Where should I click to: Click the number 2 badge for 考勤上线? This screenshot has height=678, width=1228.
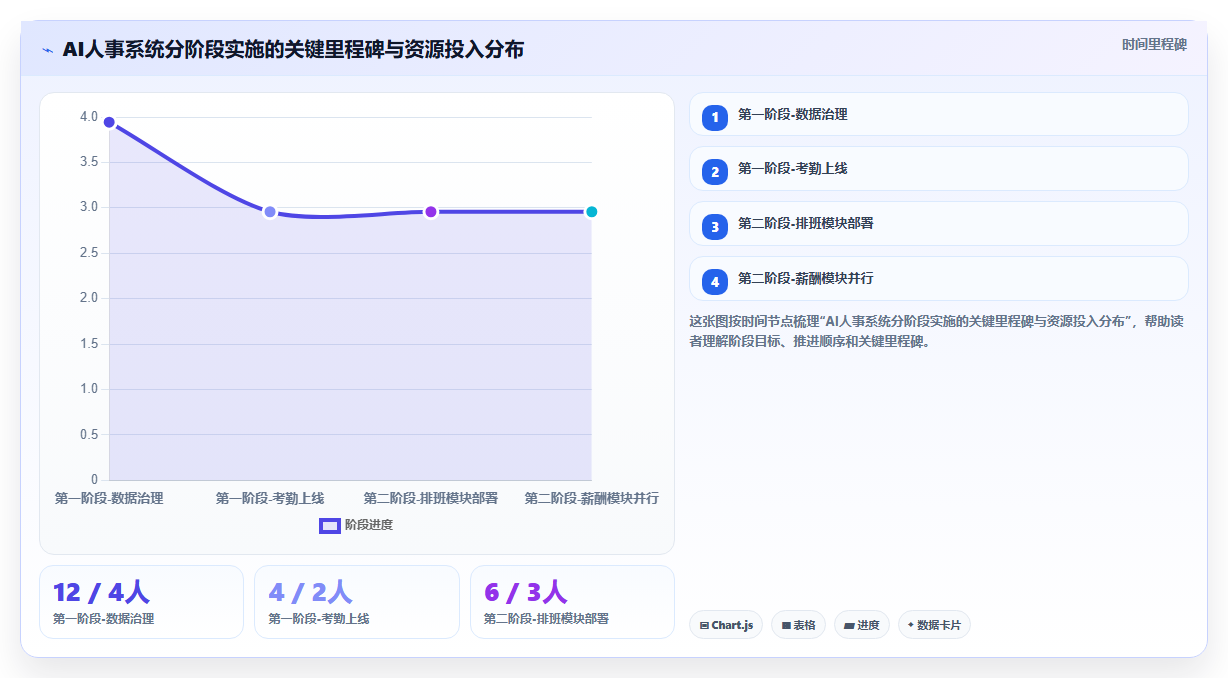[715, 172]
